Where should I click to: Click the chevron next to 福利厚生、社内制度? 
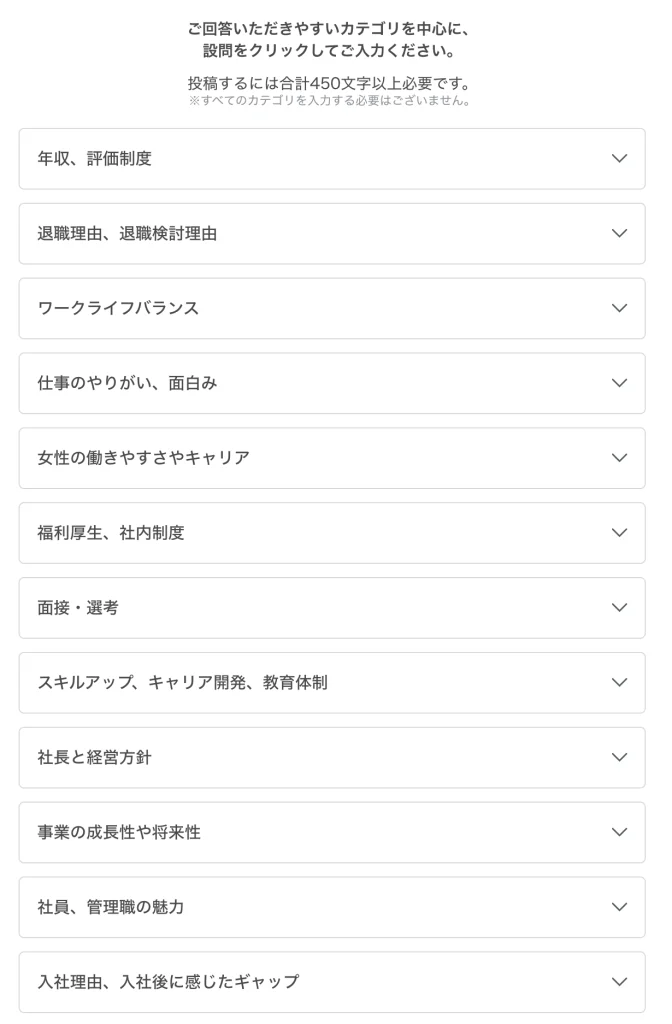618,533
